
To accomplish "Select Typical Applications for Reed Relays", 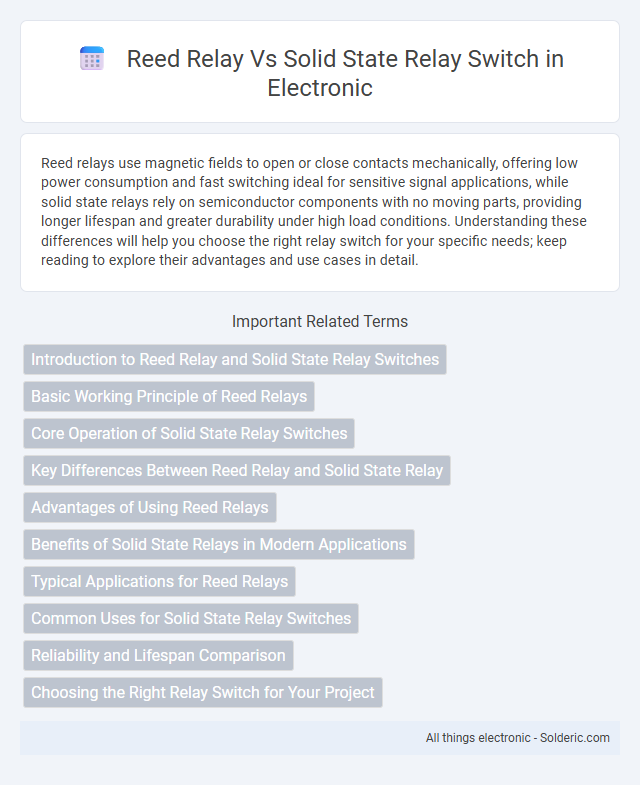I will point(159,582).
